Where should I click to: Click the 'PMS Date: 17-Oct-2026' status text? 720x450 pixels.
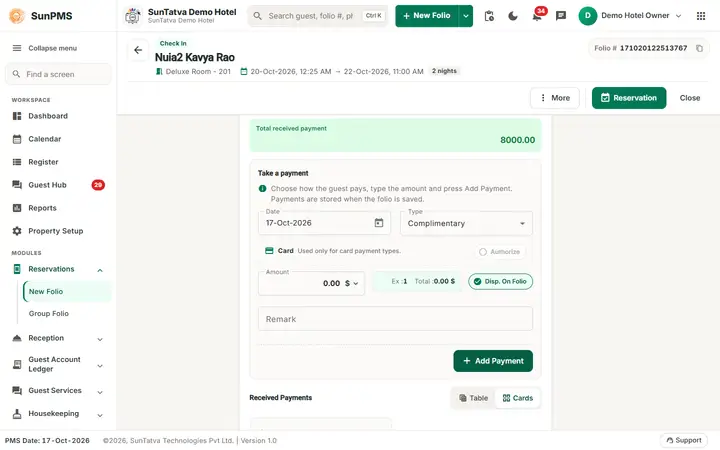click(x=47, y=440)
